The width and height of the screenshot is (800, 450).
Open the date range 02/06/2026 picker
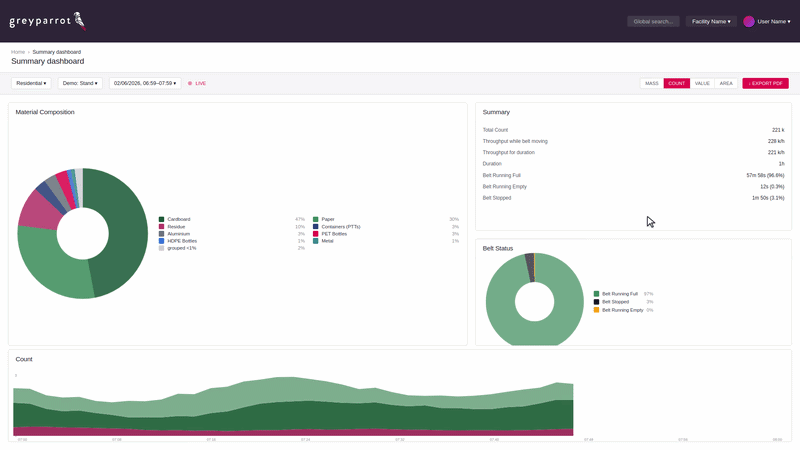(x=145, y=83)
